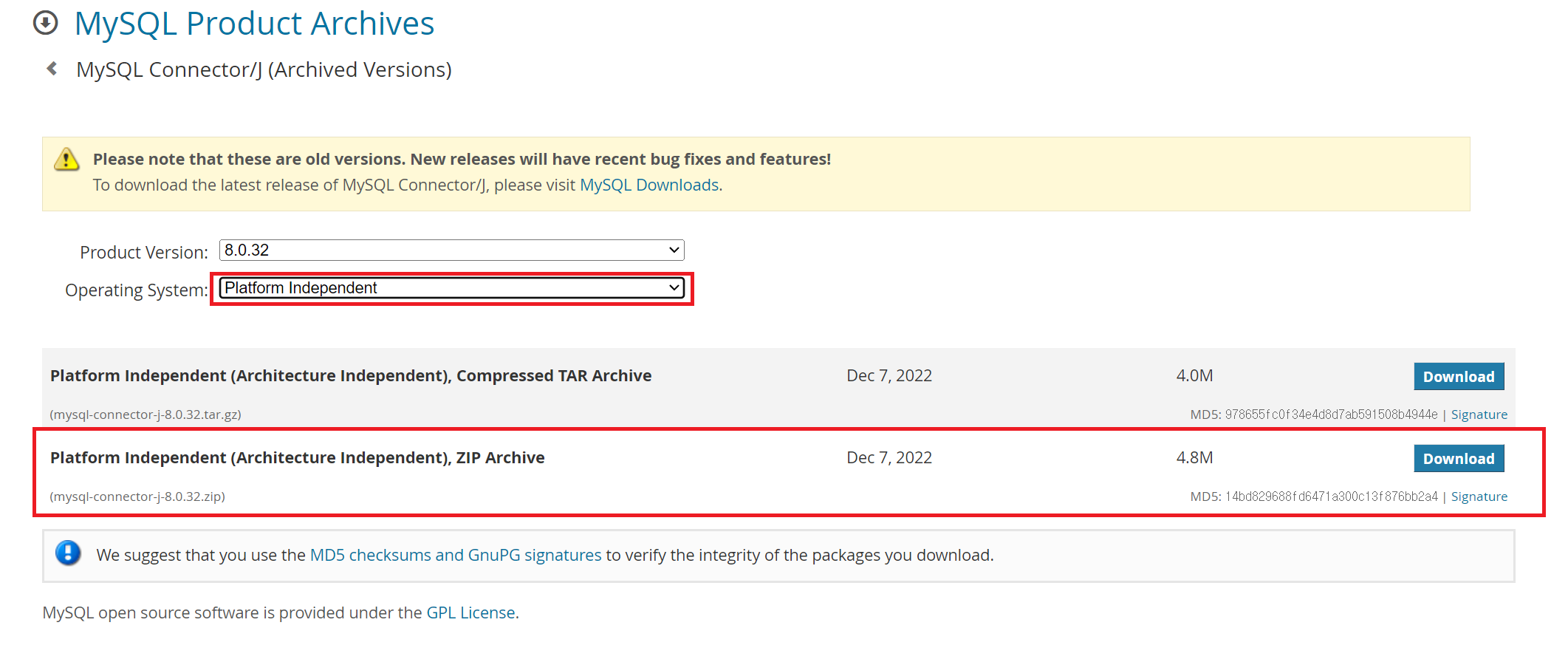Select the mysql-connector-j-8.0.32.tar.gz filename
This screenshot has width=1568, height=662.
click(145, 414)
